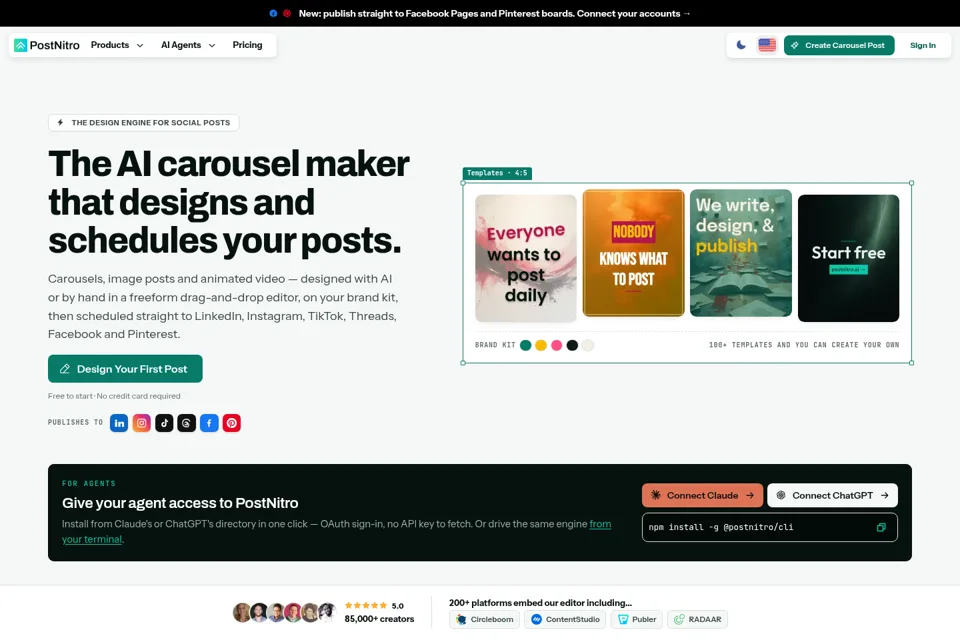Screen dimensions: 960x640
Task: Expand the AI Agents dropdown menu
Action: pyautogui.click(x=188, y=45)
